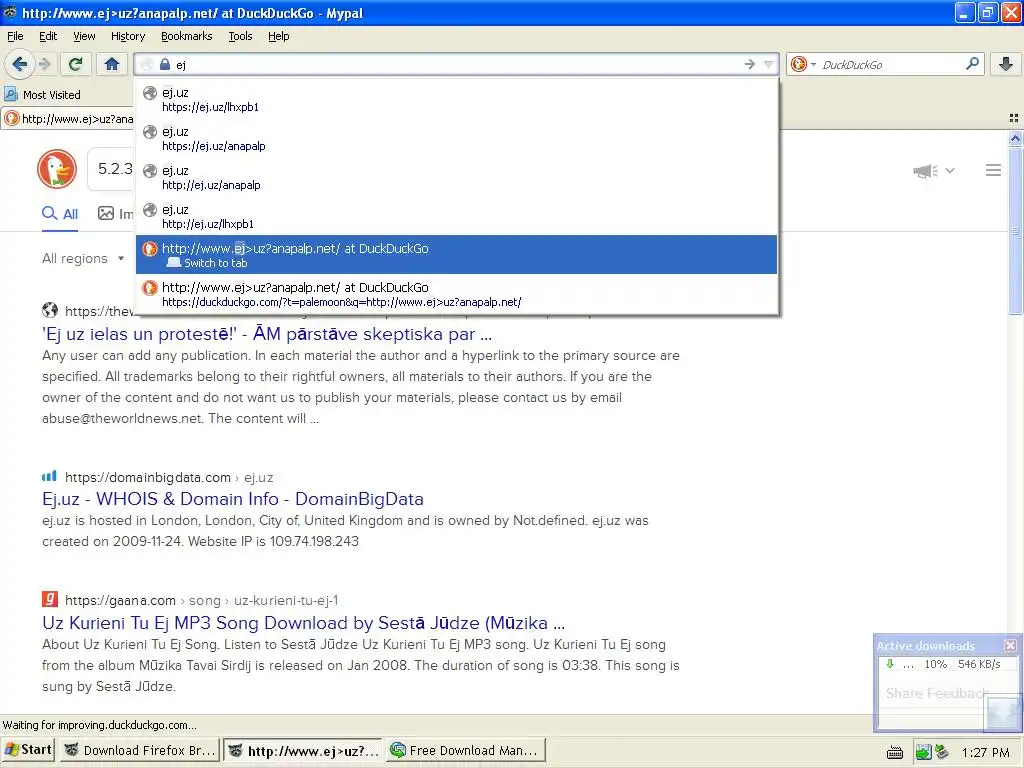
Task: Choose the highlighted Switch to tab suggestion
Action: [456, 255]
